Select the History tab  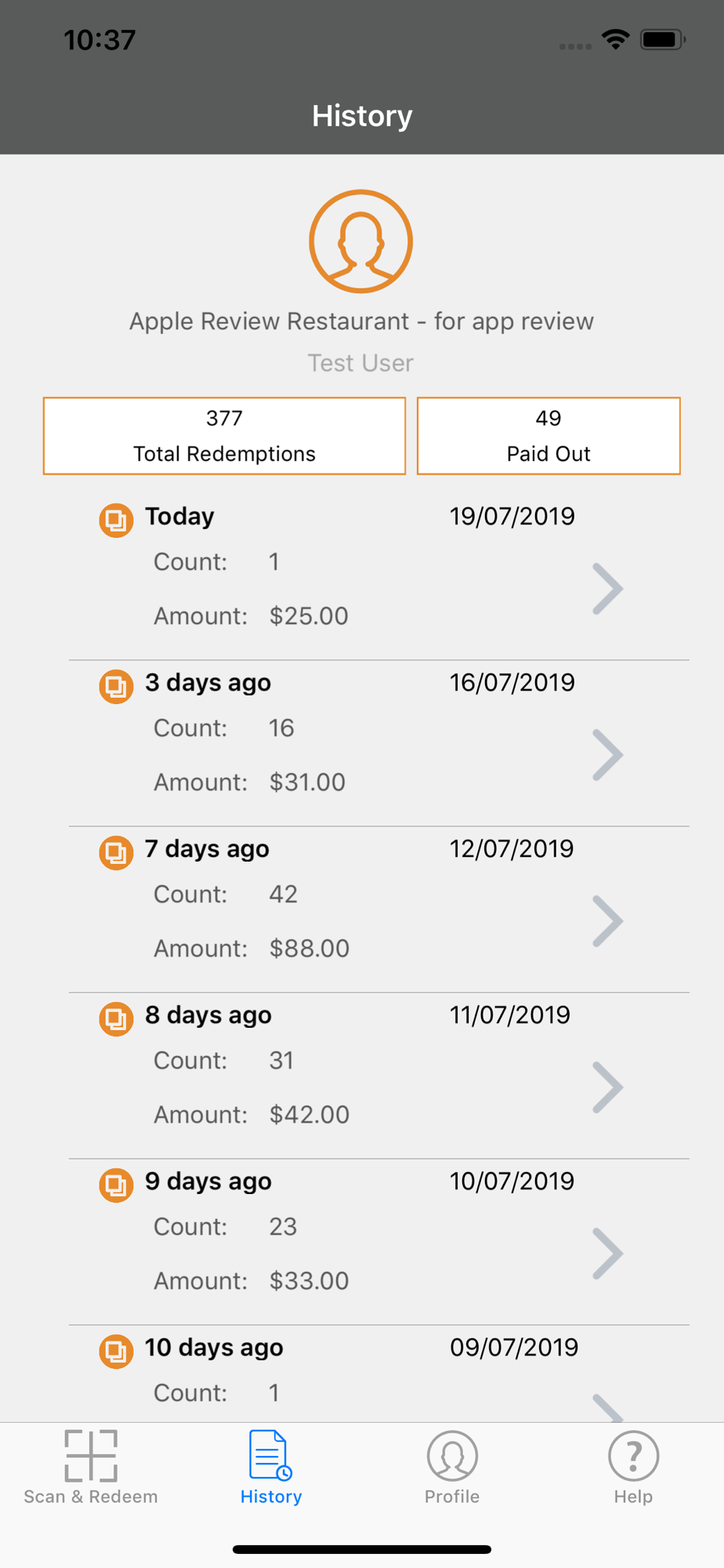271,1468
